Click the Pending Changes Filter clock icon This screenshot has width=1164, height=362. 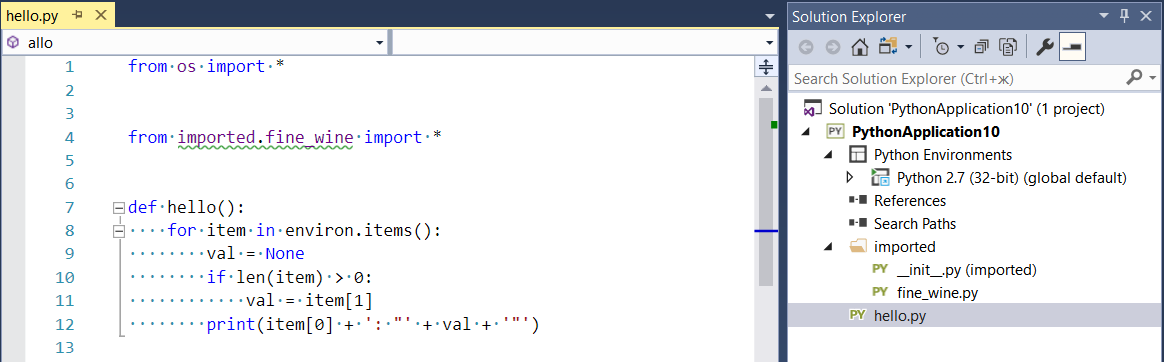tap(940, 47)
